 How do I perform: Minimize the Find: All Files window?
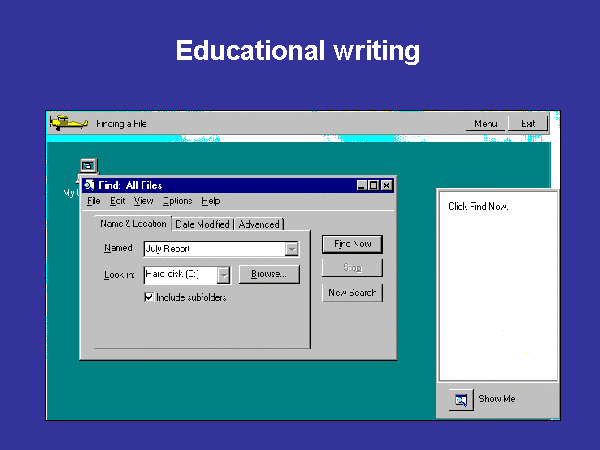(x=362, y=185)
